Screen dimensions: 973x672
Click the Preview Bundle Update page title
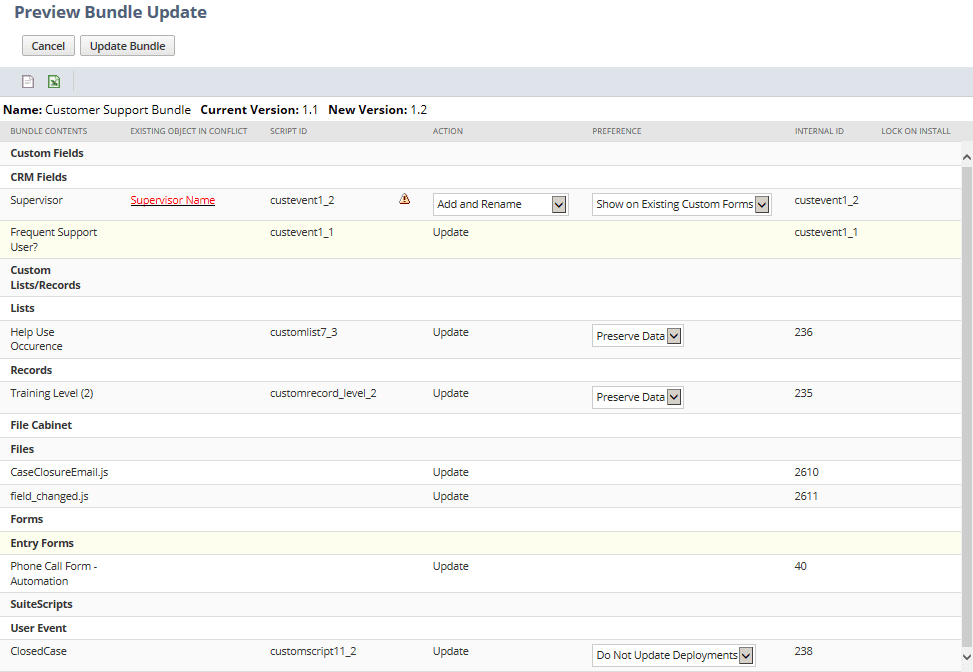[x=110, y=12]
